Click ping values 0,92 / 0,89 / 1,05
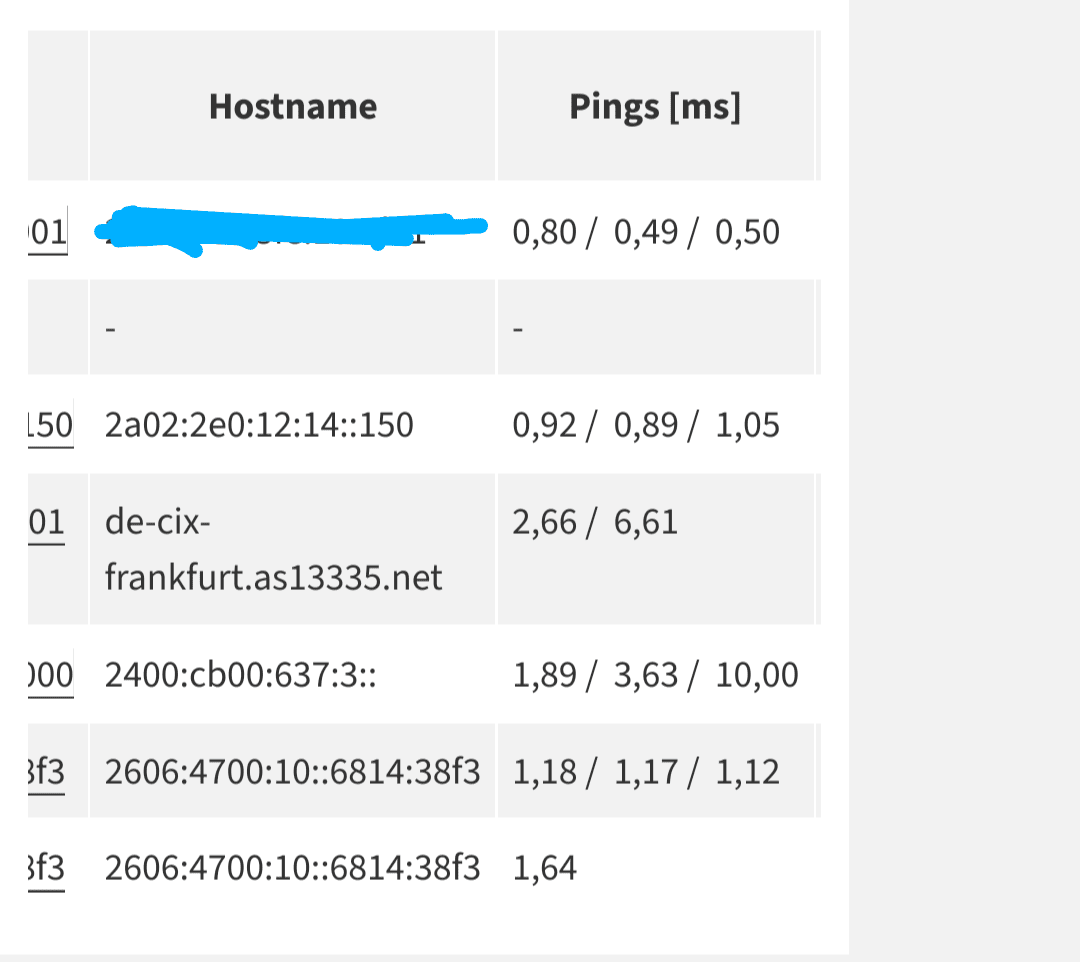This screenshot has height=962, width=1080. [x=645, y=425]
